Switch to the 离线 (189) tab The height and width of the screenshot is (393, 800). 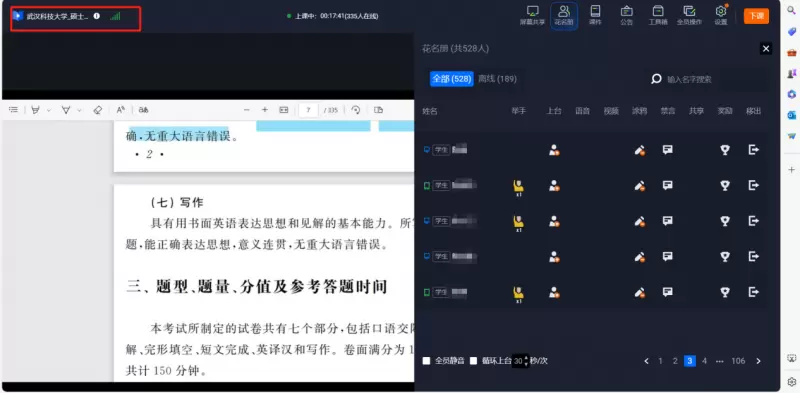(497, 79)
